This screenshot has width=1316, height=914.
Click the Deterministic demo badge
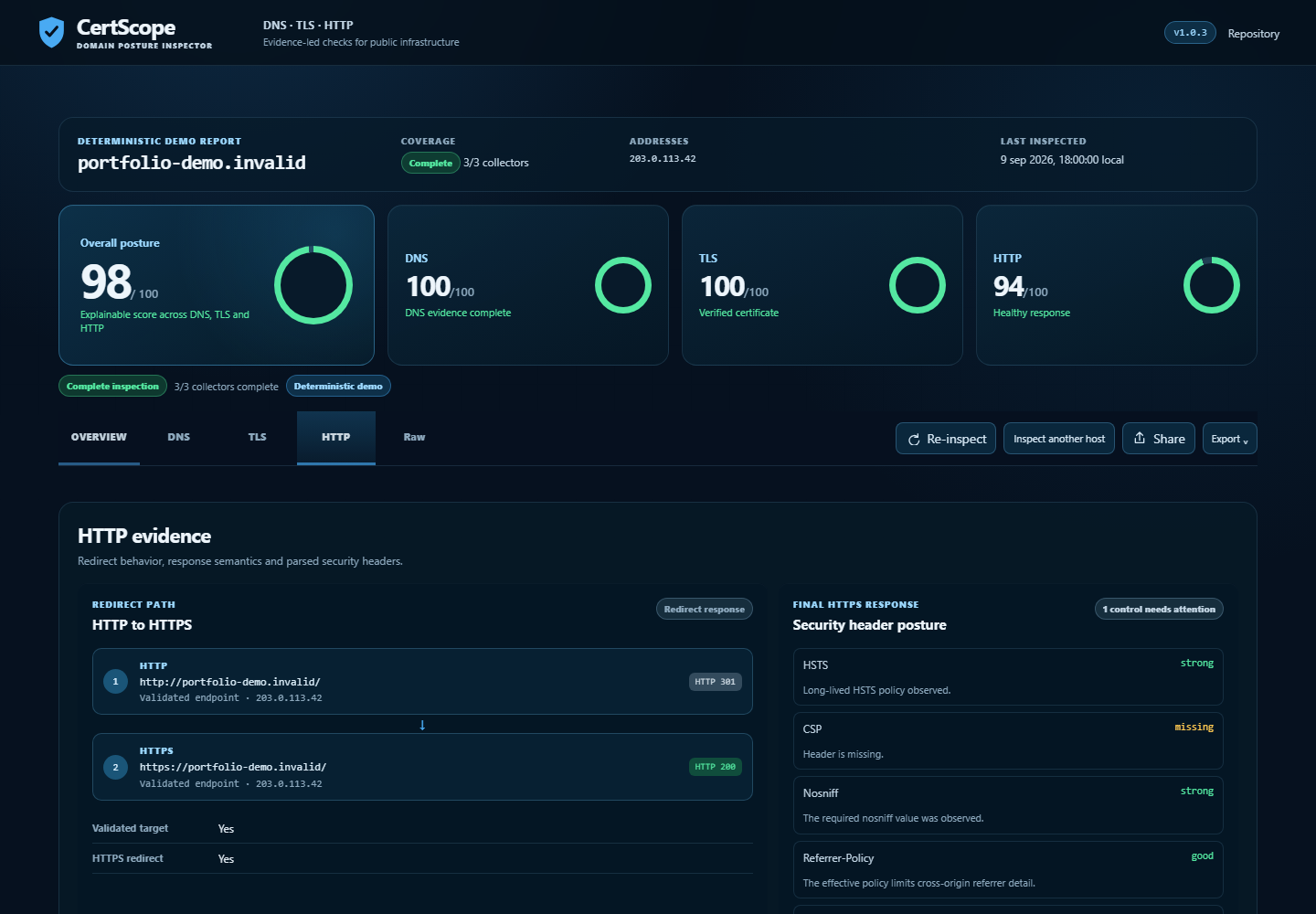pyautogui.click(x=338, y=387)
